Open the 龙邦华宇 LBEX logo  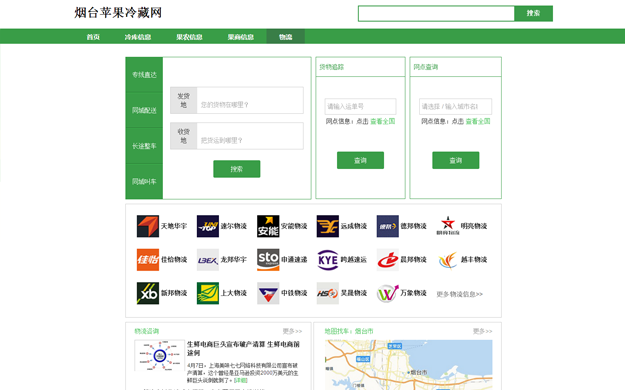[x=208, y=260]
